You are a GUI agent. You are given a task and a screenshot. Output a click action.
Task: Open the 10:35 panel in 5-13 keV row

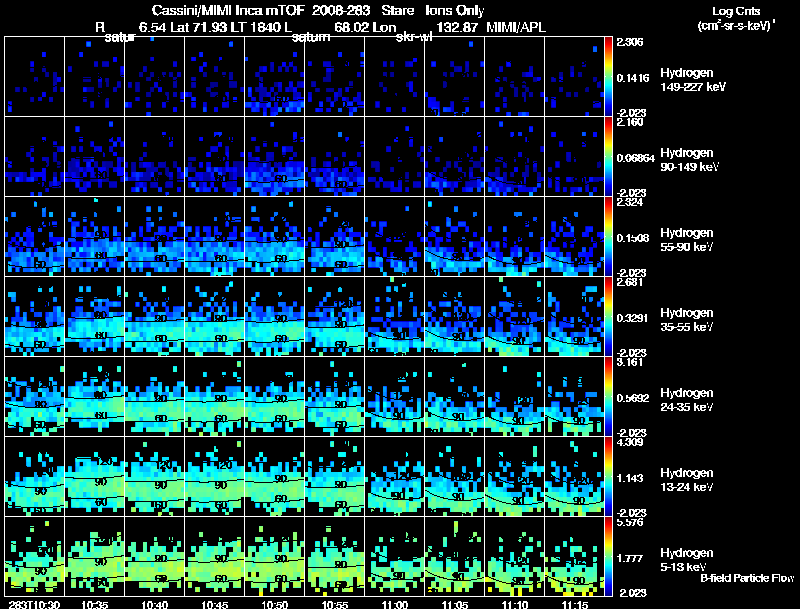pos(95,557)
